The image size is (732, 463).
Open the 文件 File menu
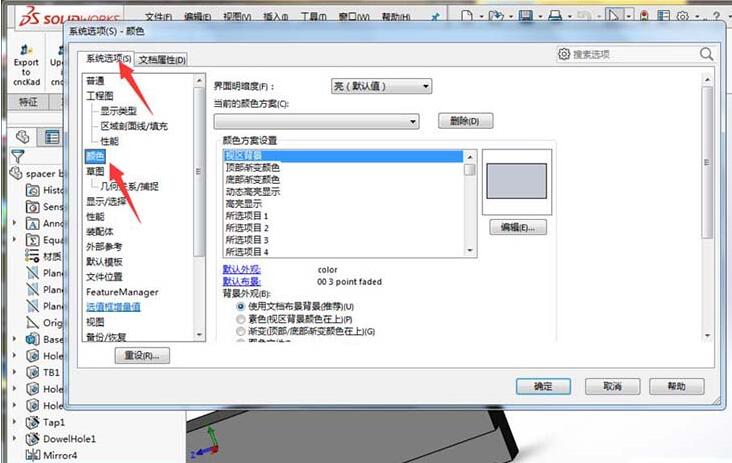coord(158,17)
